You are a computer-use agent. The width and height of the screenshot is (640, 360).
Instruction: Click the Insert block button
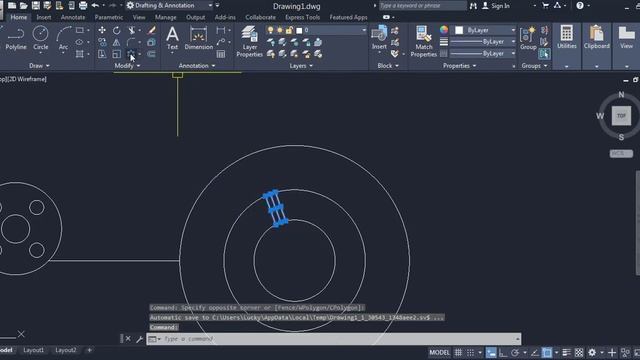coord(379,38)
